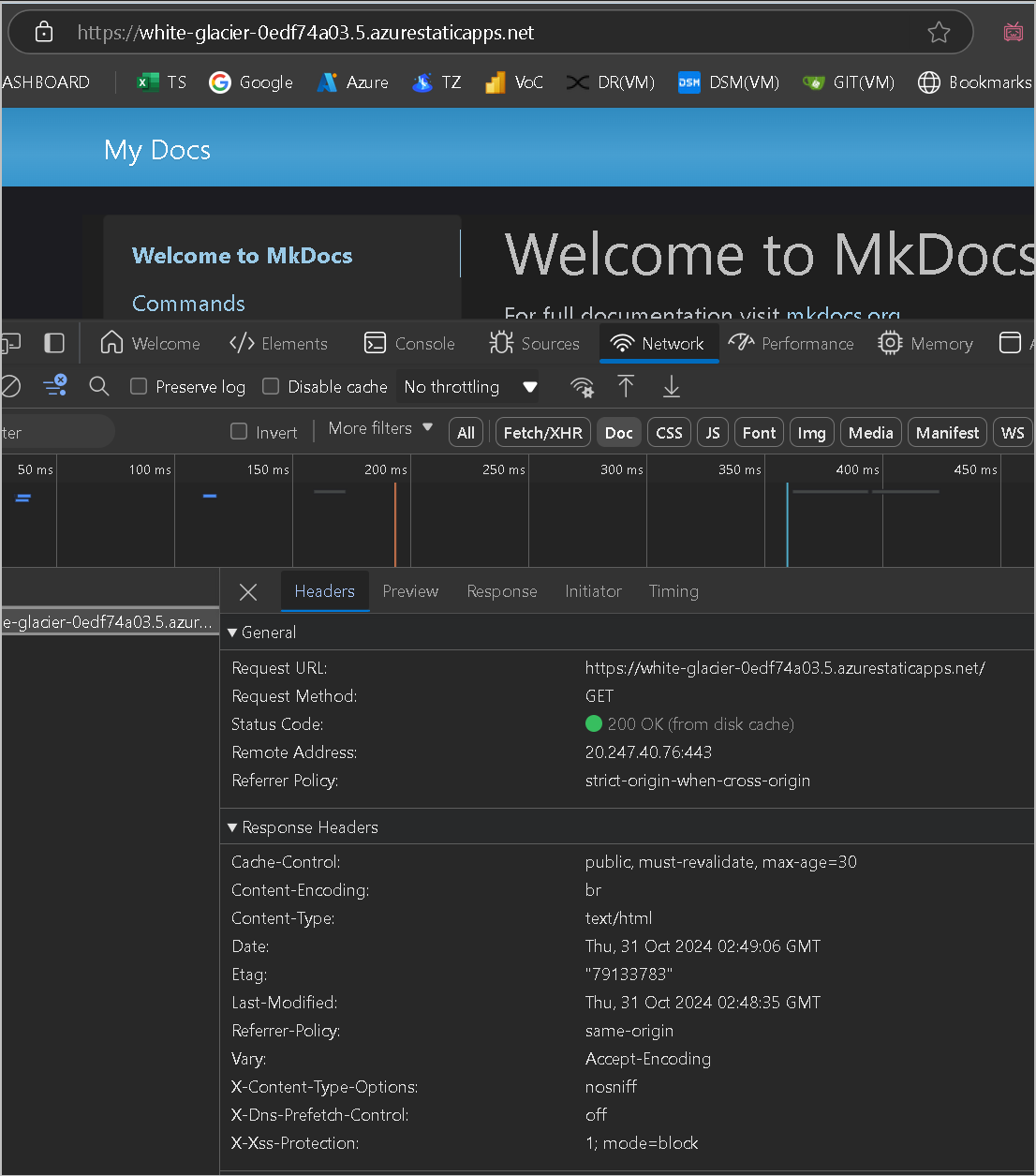Open the Initiator details tab
Viewport: 1036px width, 1176px height.
coord(593,591)
